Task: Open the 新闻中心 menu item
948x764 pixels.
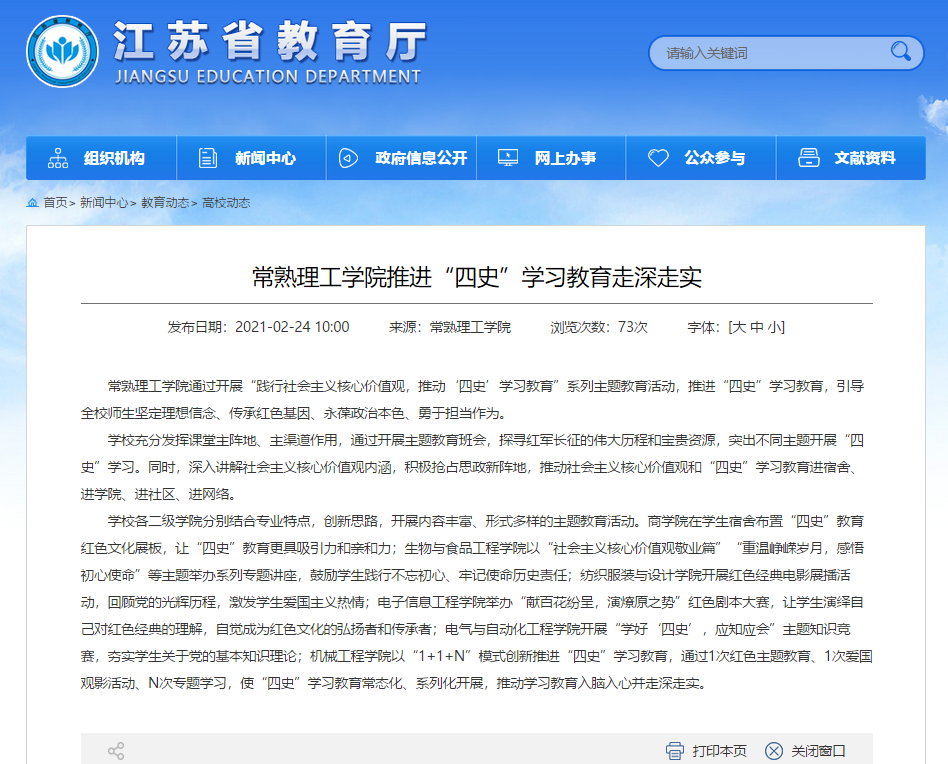Action: coord(251,158)
